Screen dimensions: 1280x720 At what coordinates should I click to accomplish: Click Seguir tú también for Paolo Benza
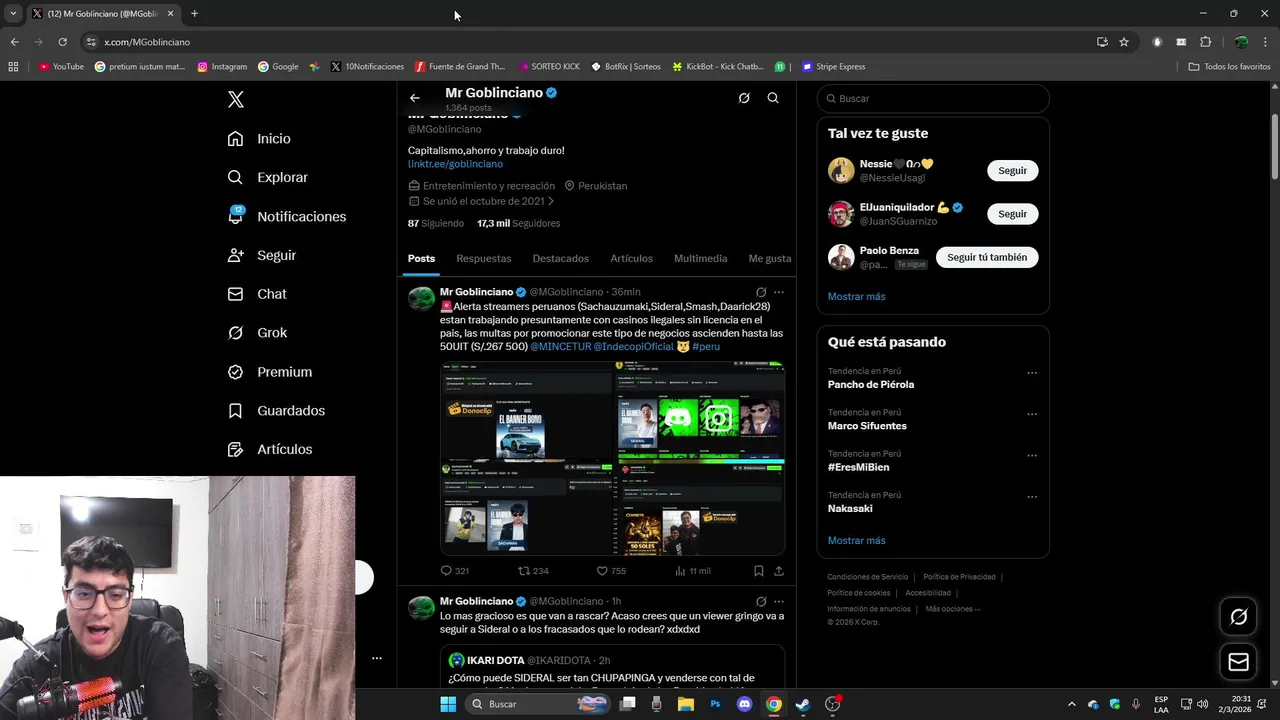tap(987, 257)
